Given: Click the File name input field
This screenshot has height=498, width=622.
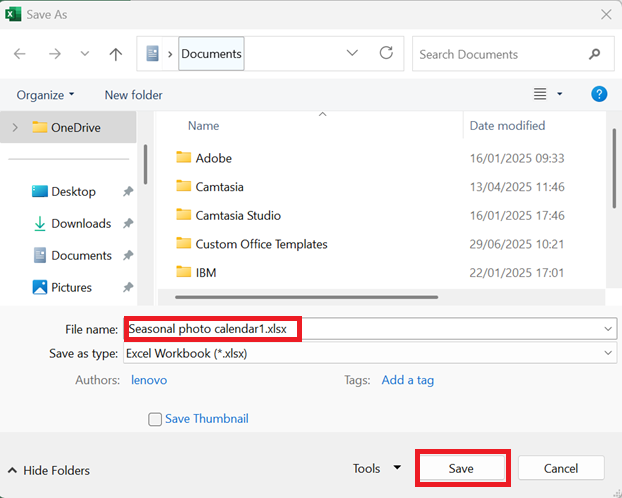Looking at the screenshot, I should [370, 329].
